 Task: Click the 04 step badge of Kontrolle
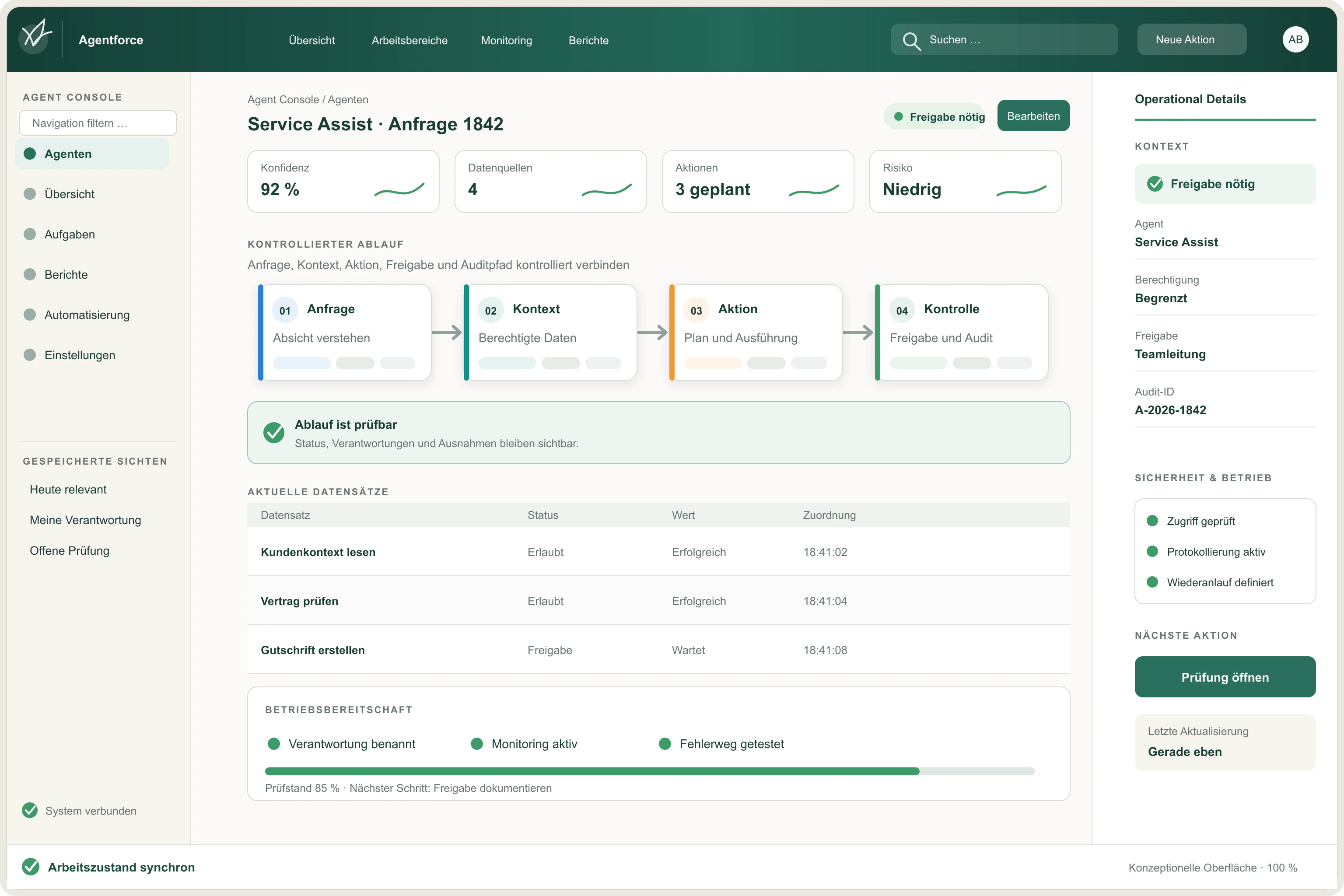[902, 310]
